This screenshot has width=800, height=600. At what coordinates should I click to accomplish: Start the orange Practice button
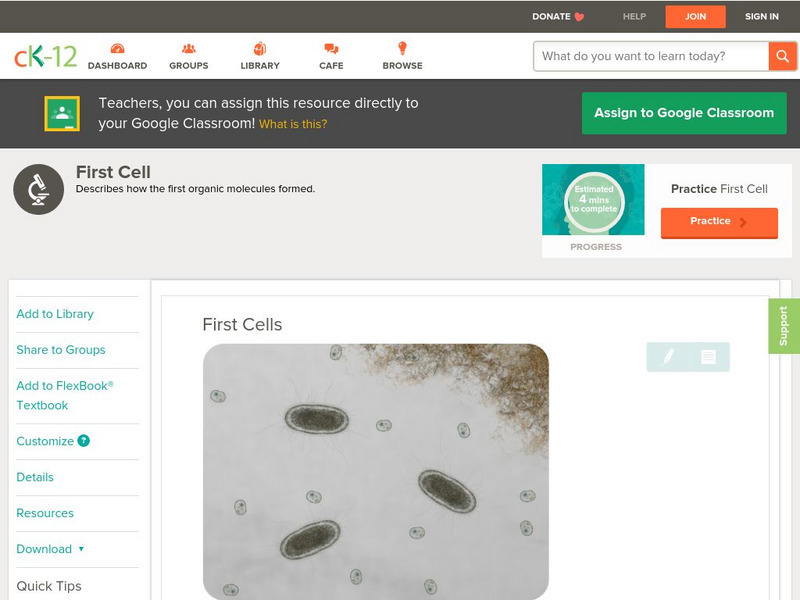click(x=719, y=222)
